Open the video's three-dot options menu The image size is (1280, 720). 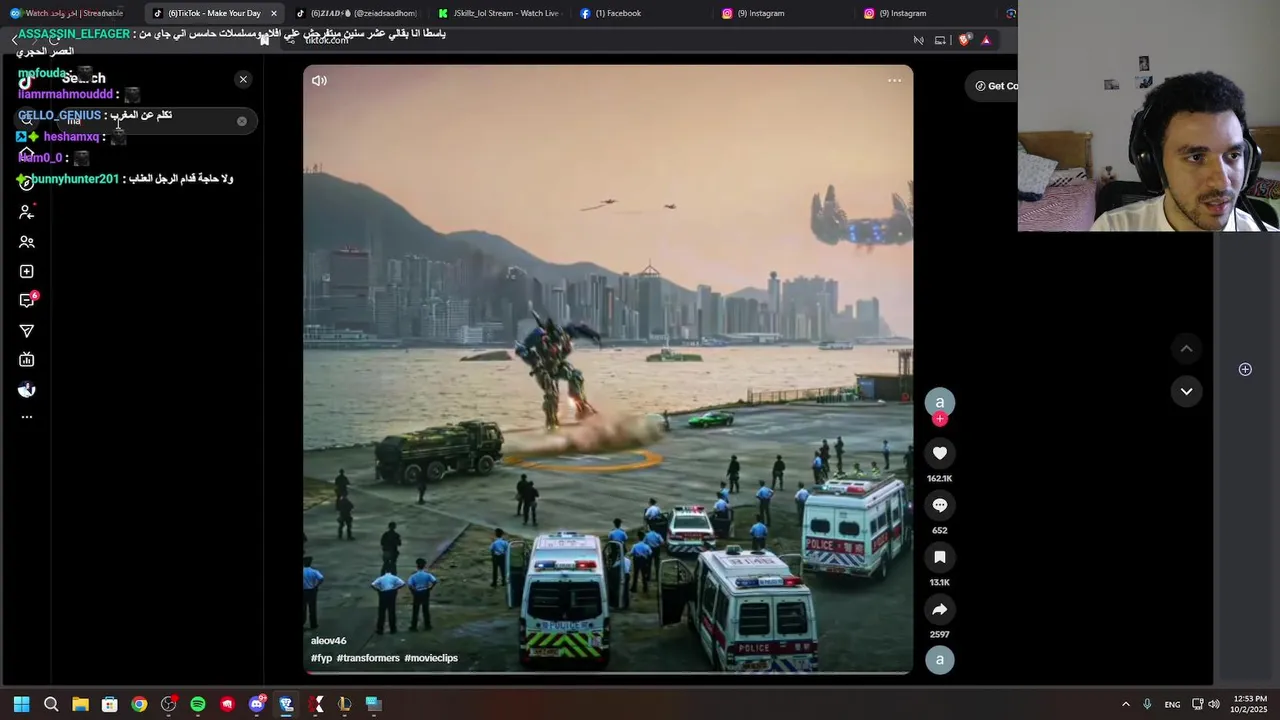coord(894,81)
